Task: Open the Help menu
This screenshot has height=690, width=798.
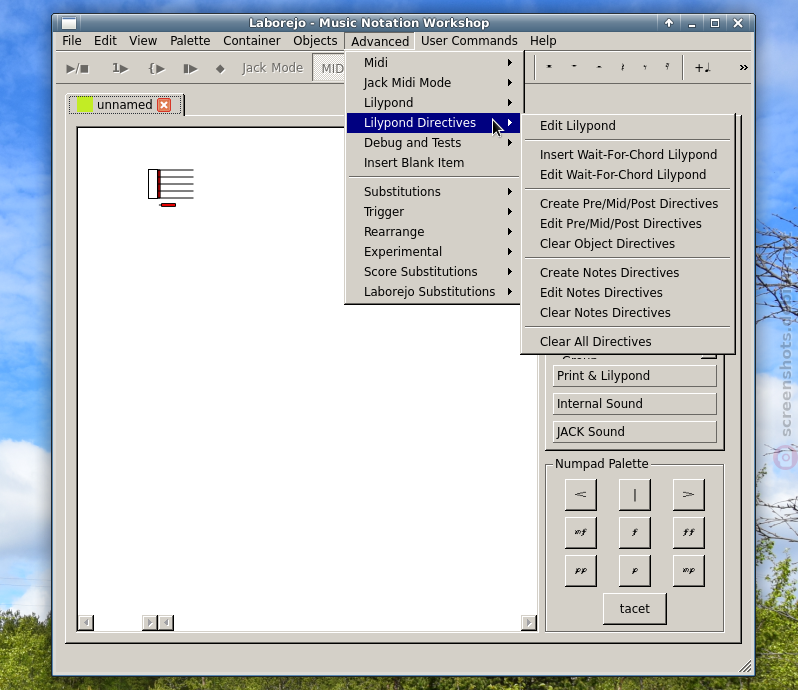Action: coord(543,41)
